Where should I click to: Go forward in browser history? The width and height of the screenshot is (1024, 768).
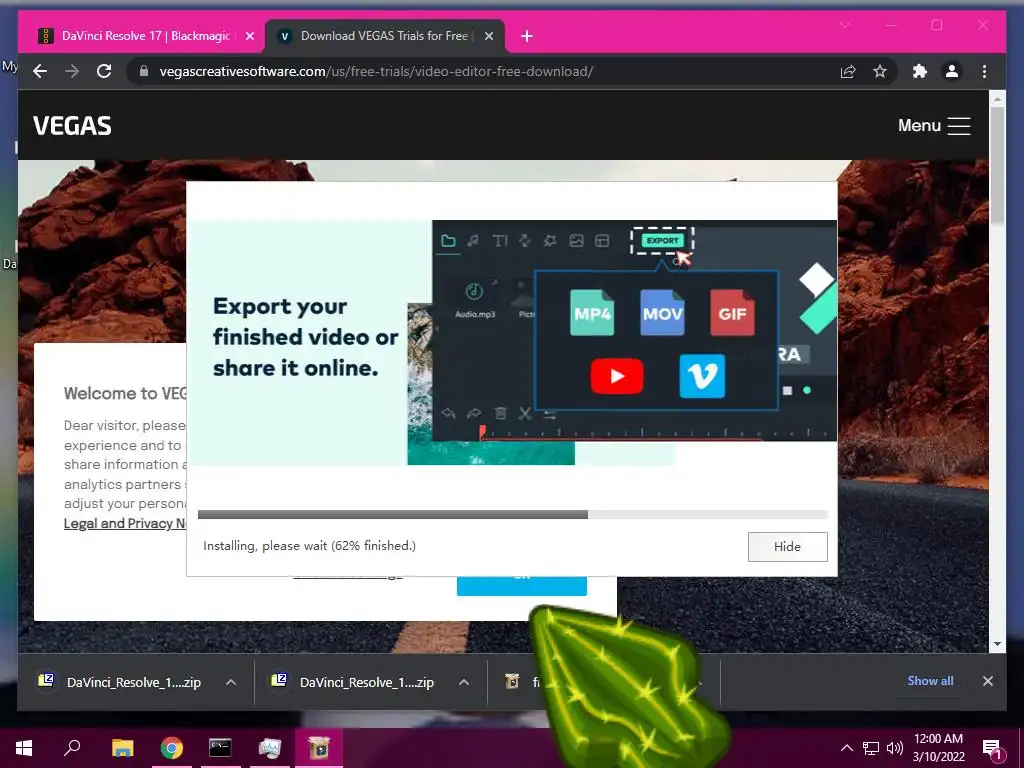click(x=72, y=71)
